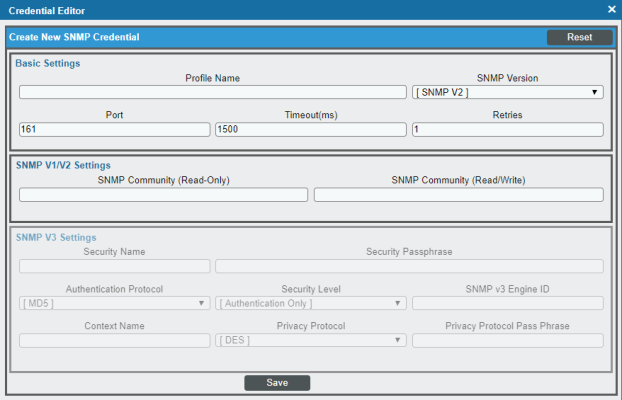Save the new SNMP credential

point(277,383)
